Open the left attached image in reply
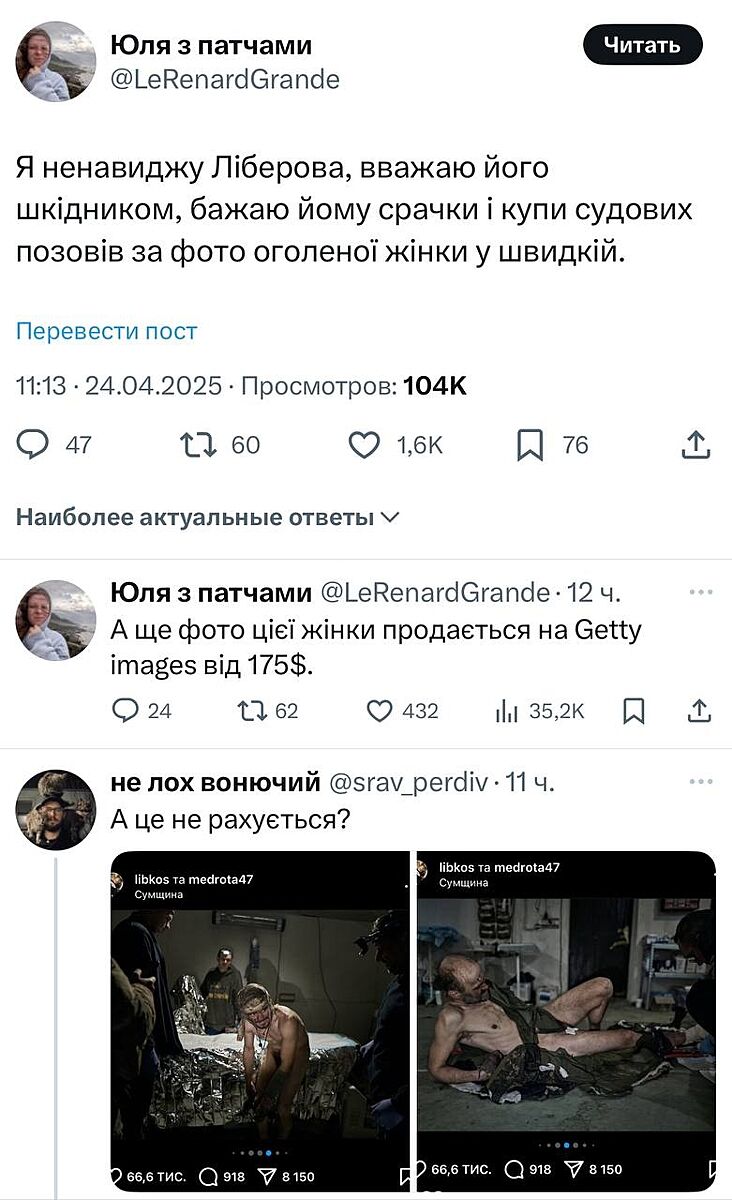 pyautogui.click(x=260, y=1020)
